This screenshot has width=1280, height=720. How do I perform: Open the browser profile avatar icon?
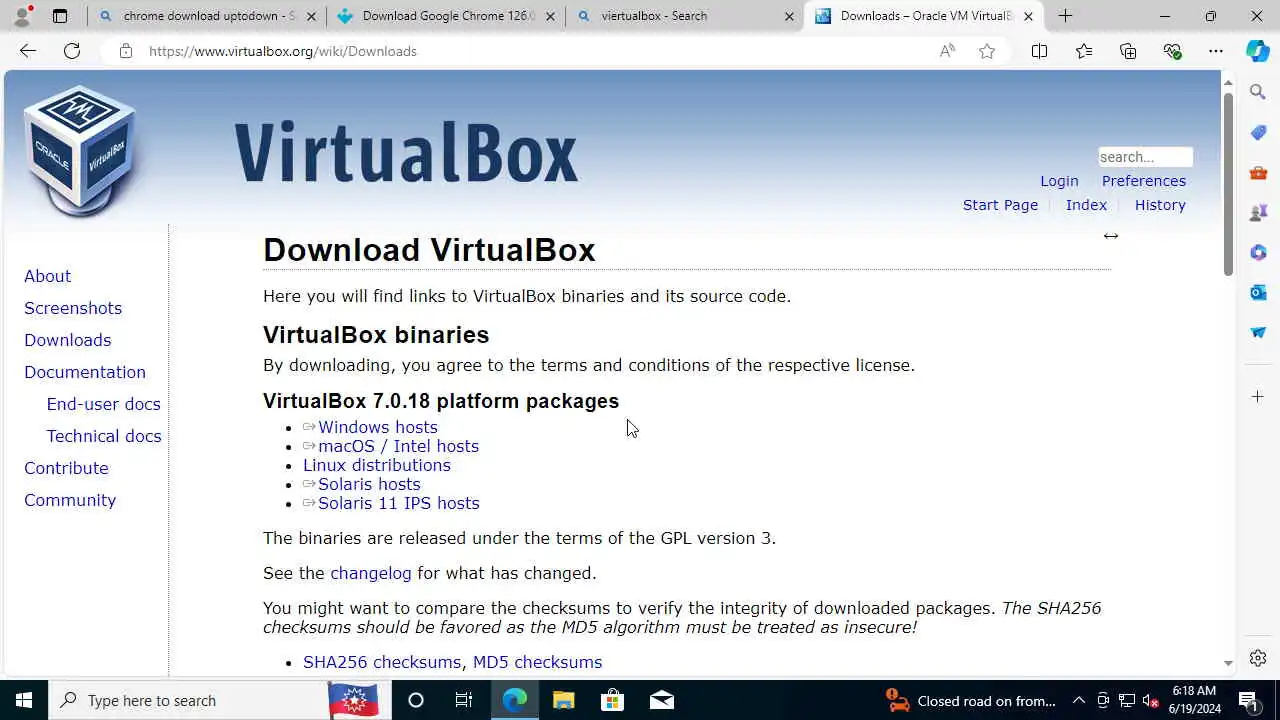tap(22, 16)
